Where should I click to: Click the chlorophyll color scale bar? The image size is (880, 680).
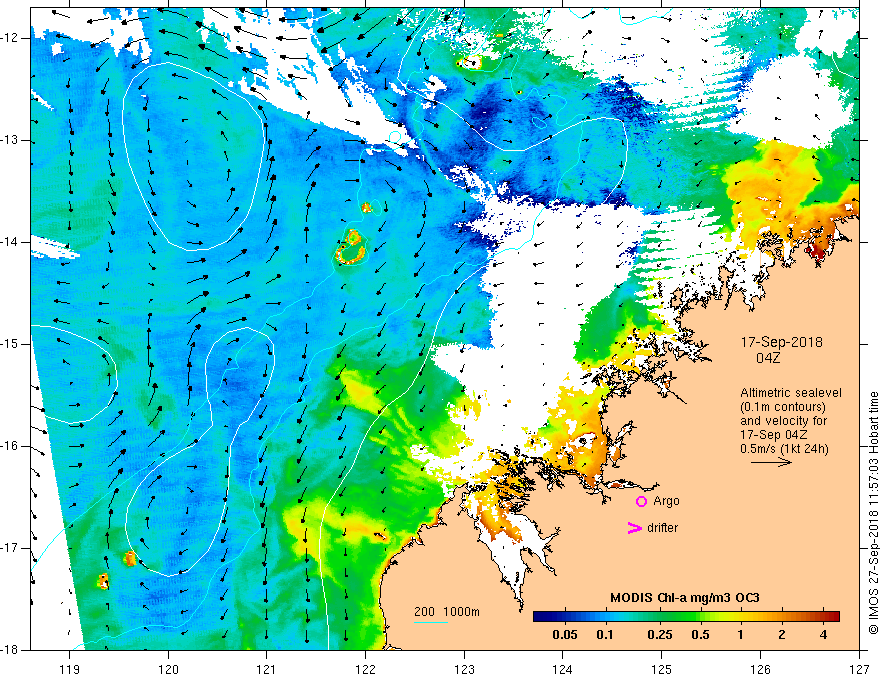pos(686,617)
